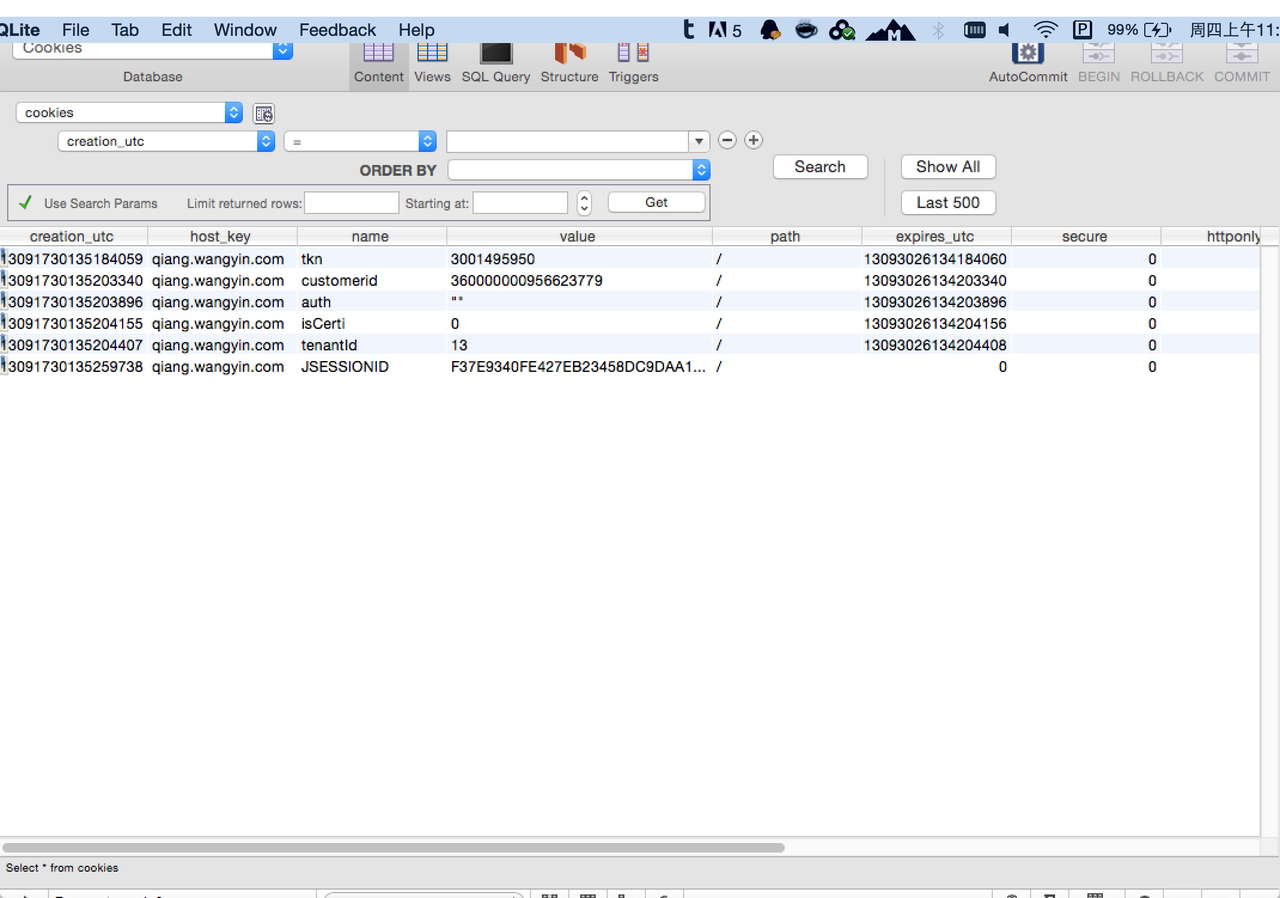This screenshot has width=1280, height=898.
Task: Open the '=' operator dropdown
Action: tap(360, 141)
